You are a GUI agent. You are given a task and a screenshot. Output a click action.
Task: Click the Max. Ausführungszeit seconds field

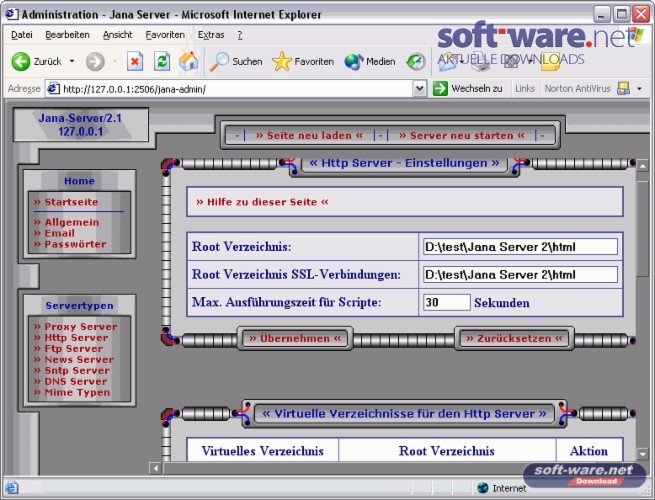point(447,302)
